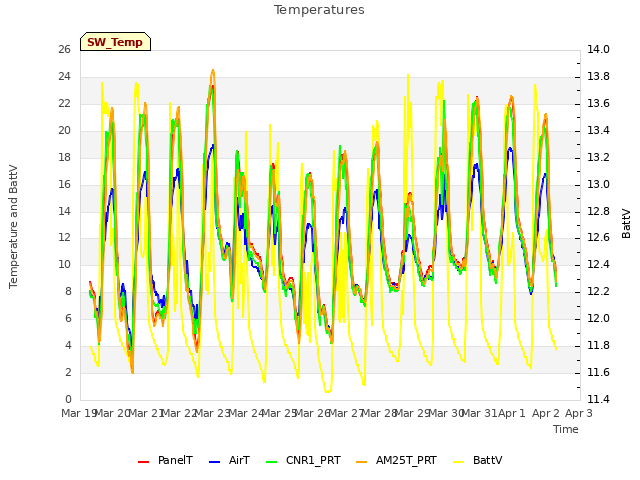Toggle the PanelT legend entry

pyautogui.click(x=165, y=460)
